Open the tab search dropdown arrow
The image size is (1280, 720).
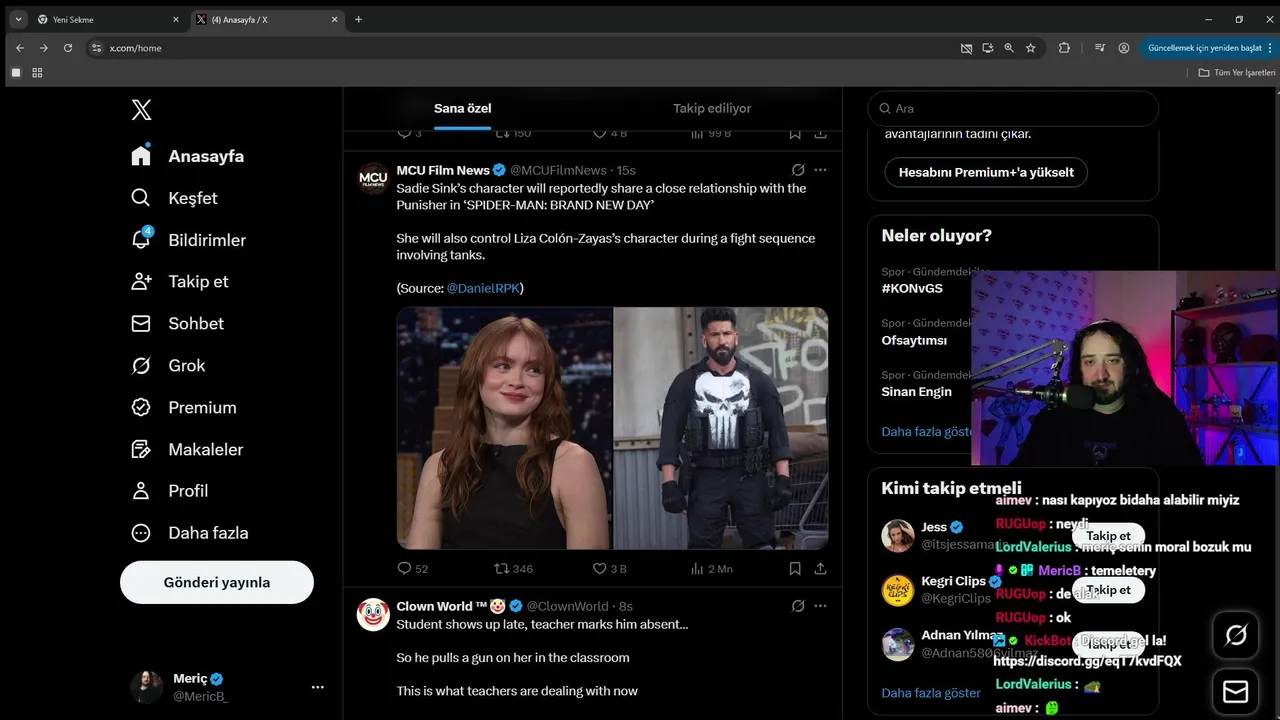click(18, 19)
